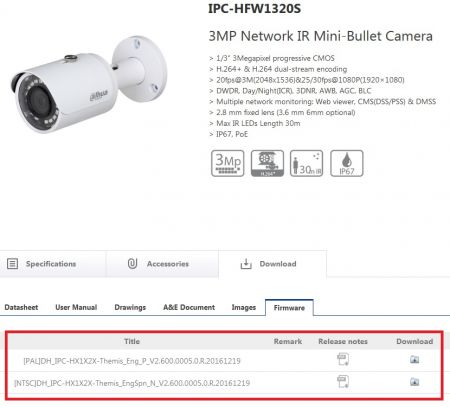Click the PAL firmware title link
Viewport: 450px width, 407px height.
pyautogui.click(x=132, y=361)
